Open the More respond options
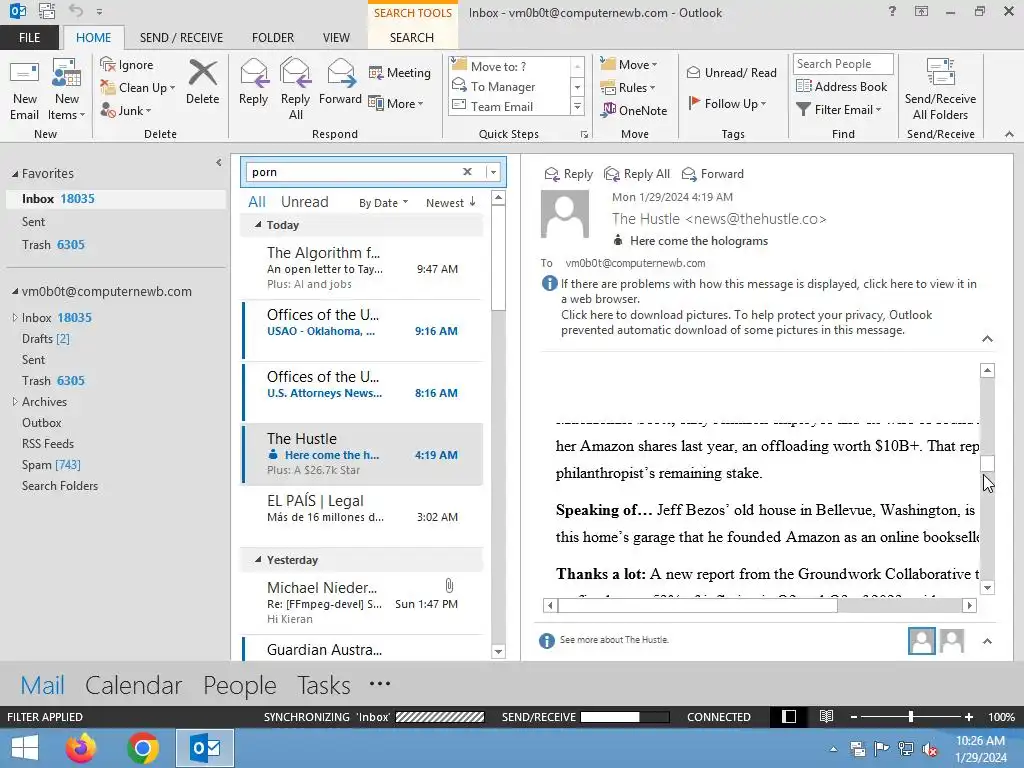 pos(396,103)
